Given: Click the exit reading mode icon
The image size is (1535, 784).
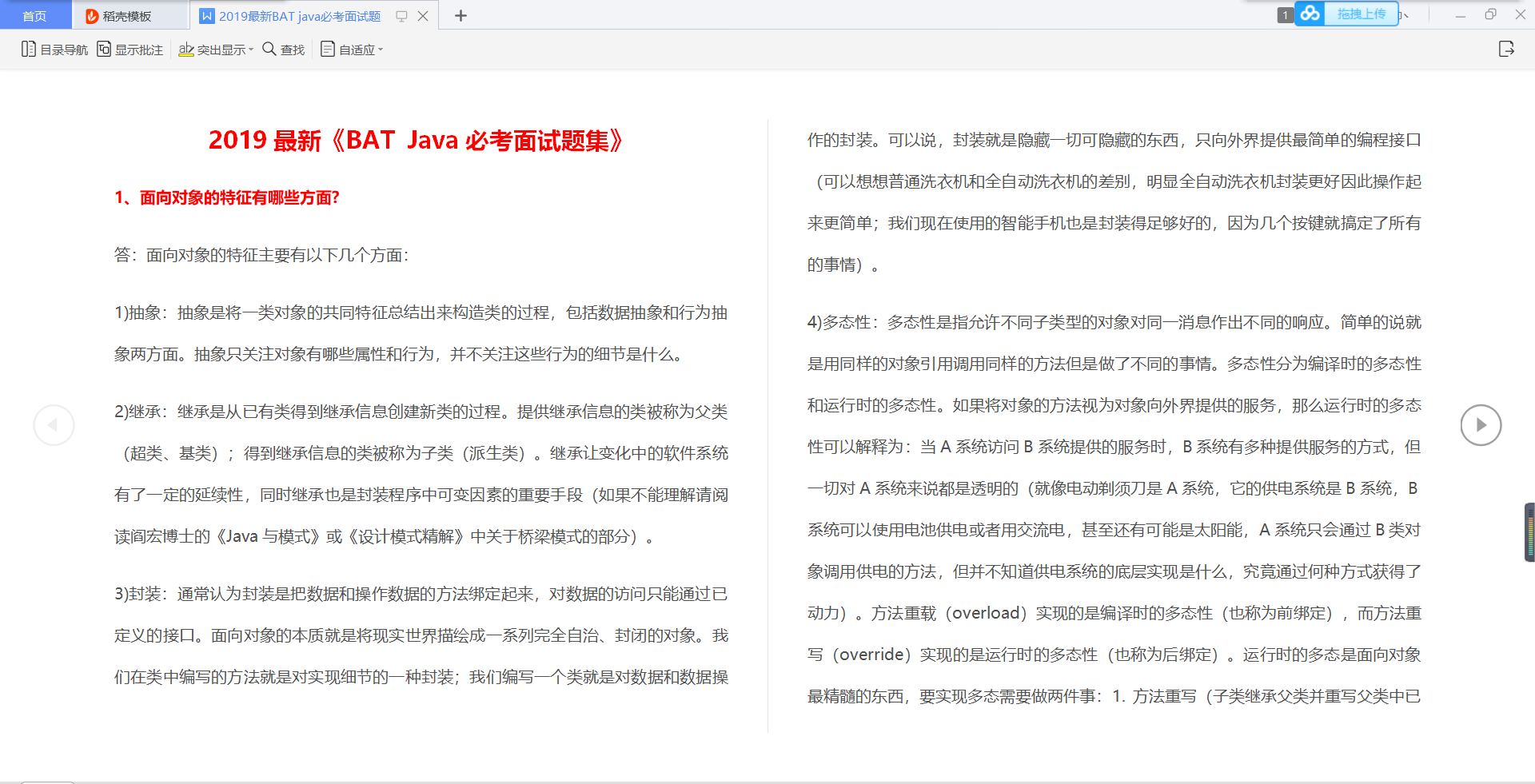Looking at the screenshot, I should pyautogui.click(x=1506, y=50).
